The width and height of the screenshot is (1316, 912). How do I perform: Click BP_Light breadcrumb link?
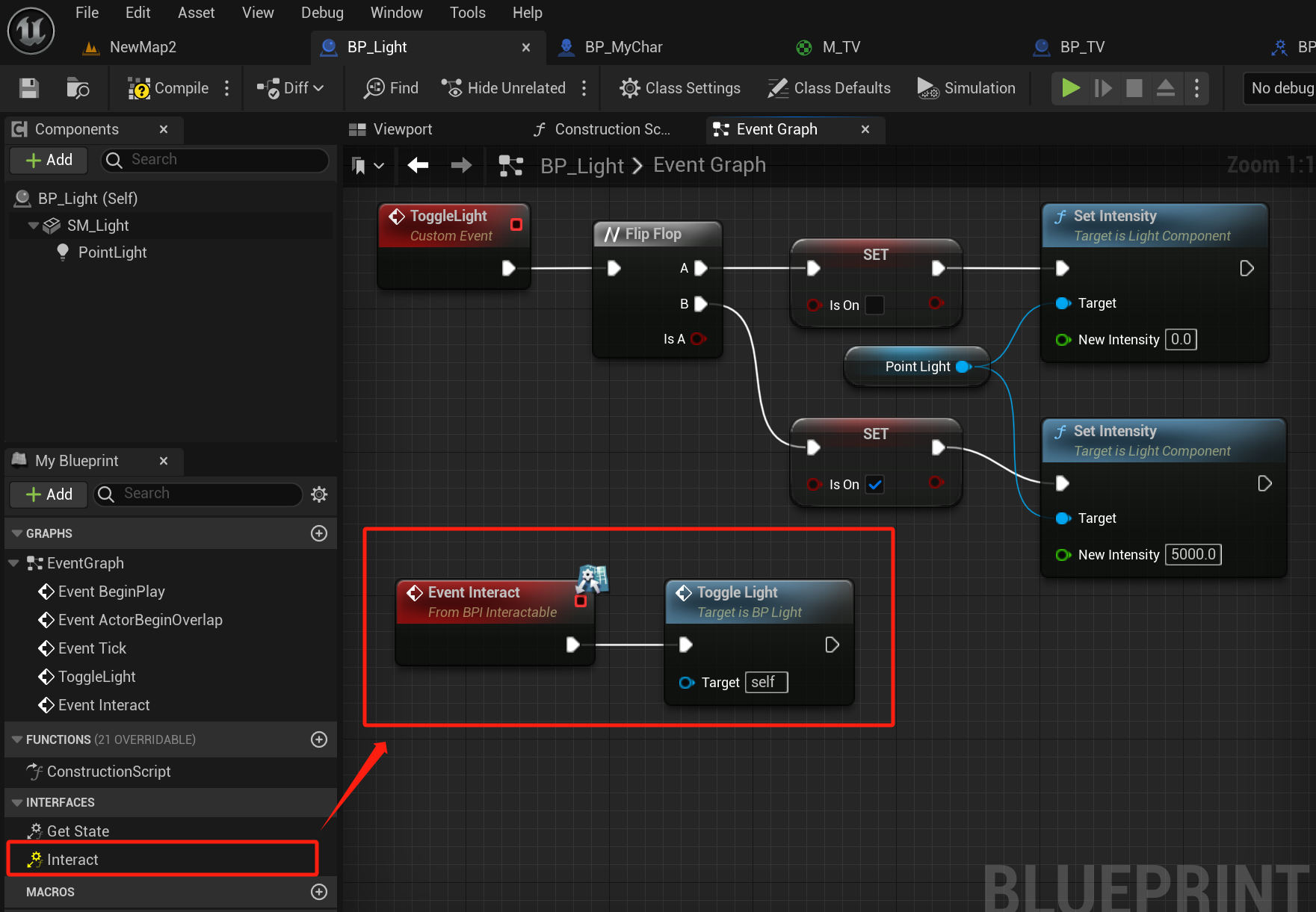(x=581, y=165)
